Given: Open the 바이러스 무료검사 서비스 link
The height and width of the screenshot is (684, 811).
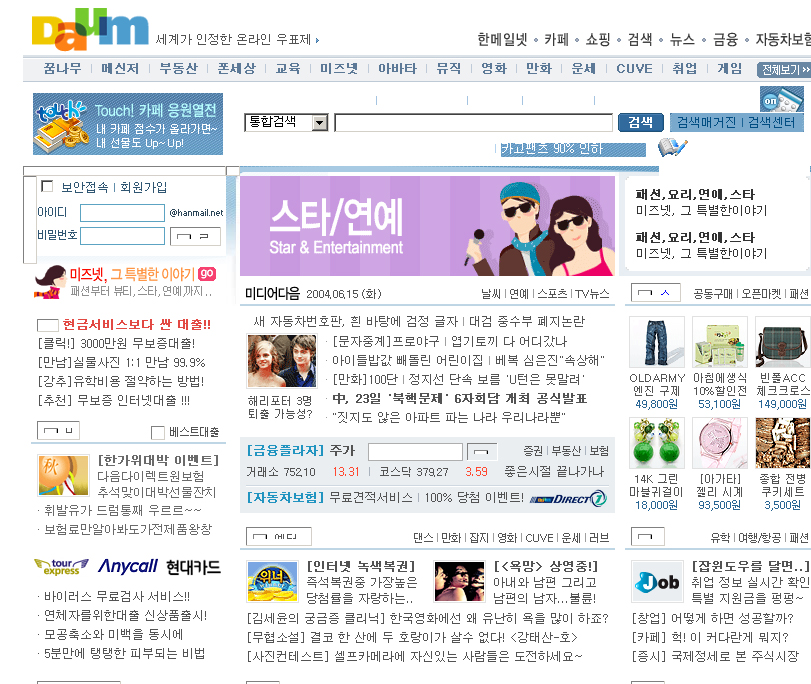Looking at the screenshot, I should tap(117, 597).
